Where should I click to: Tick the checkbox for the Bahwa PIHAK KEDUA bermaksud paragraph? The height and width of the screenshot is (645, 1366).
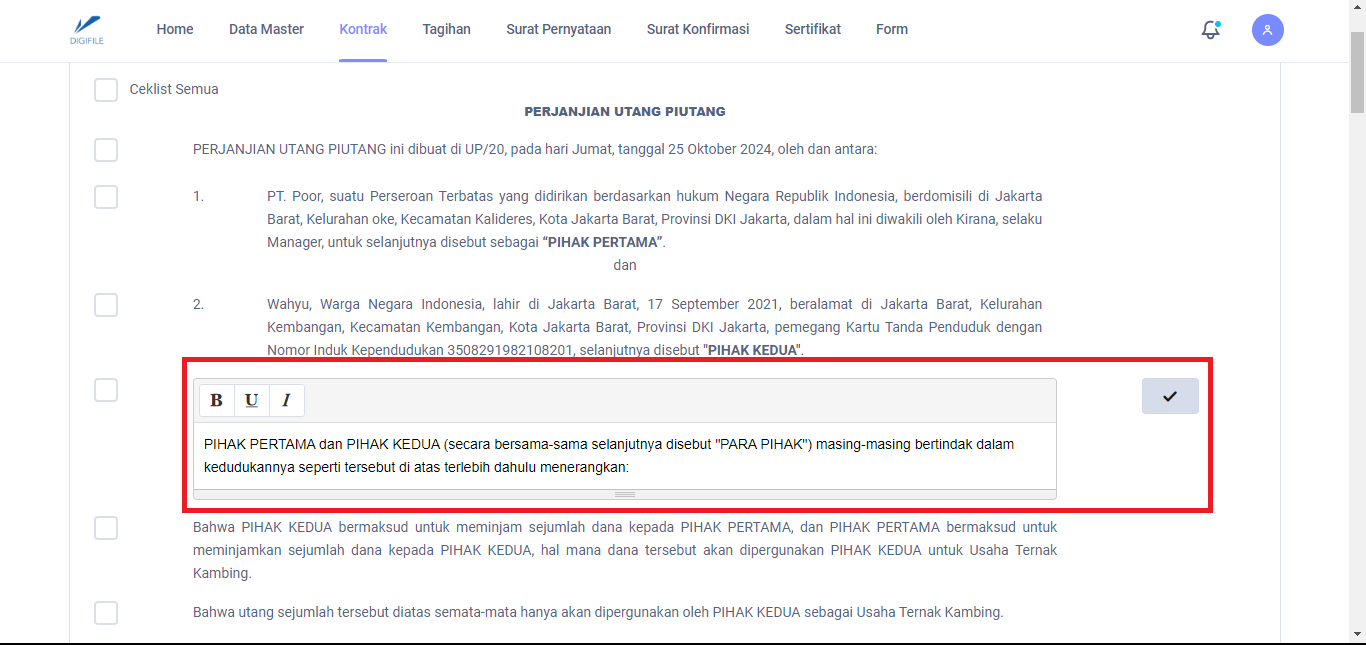[x=106, y=528]
